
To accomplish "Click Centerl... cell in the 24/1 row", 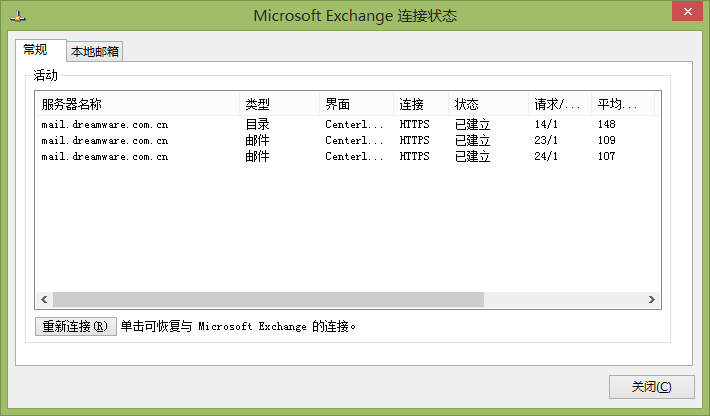I will (x=354, y=156).
